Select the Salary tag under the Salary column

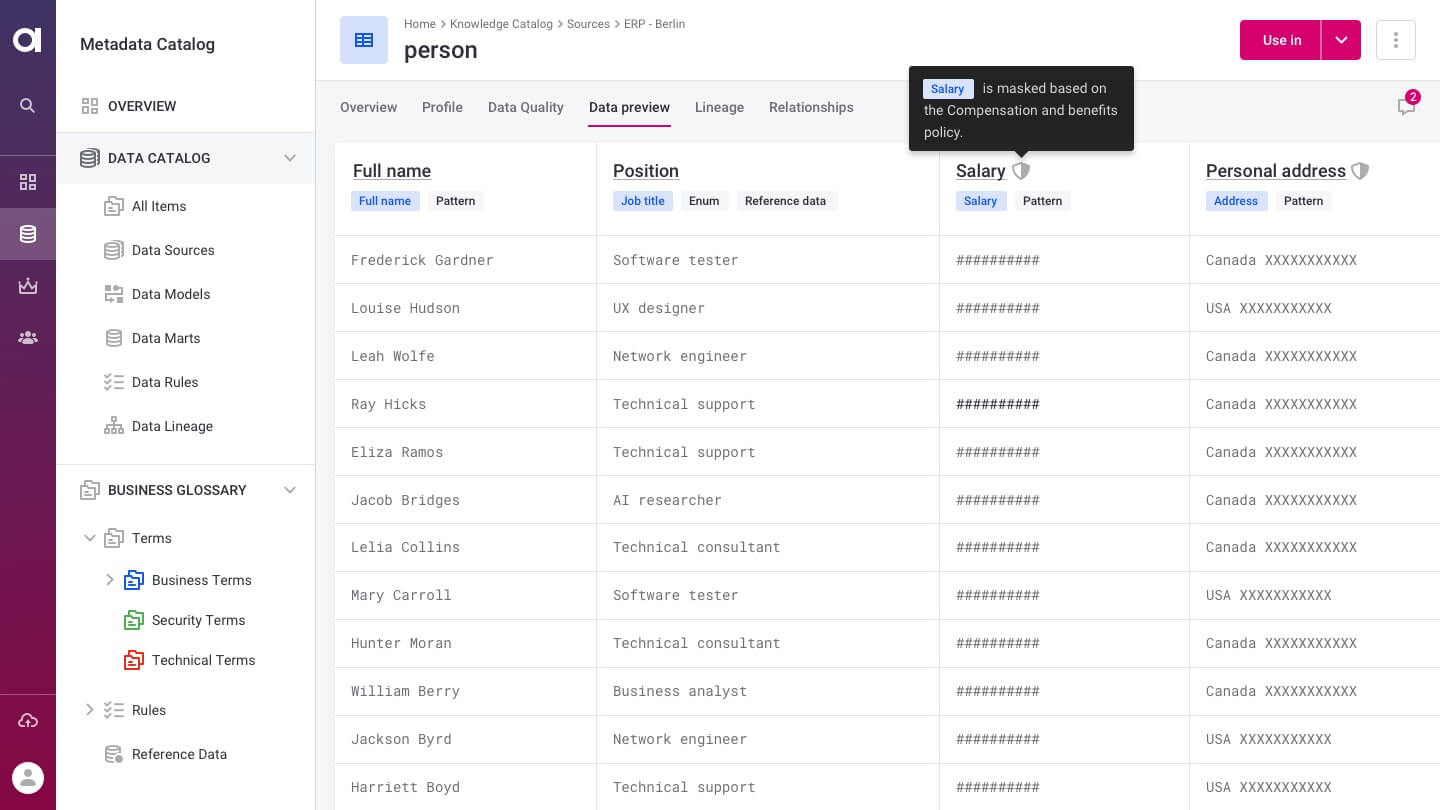click(x=980, y=201)
